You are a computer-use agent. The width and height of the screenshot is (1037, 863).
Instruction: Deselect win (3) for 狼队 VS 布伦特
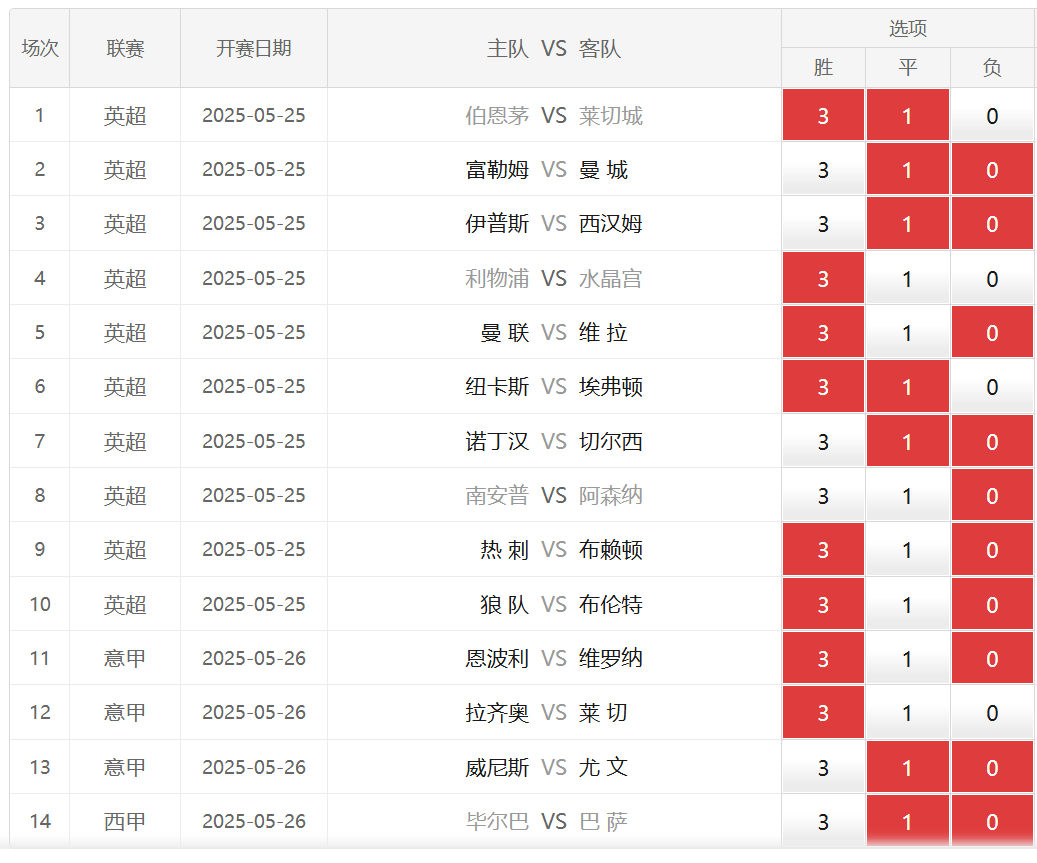pyautogui.click(x=823, y=604)
